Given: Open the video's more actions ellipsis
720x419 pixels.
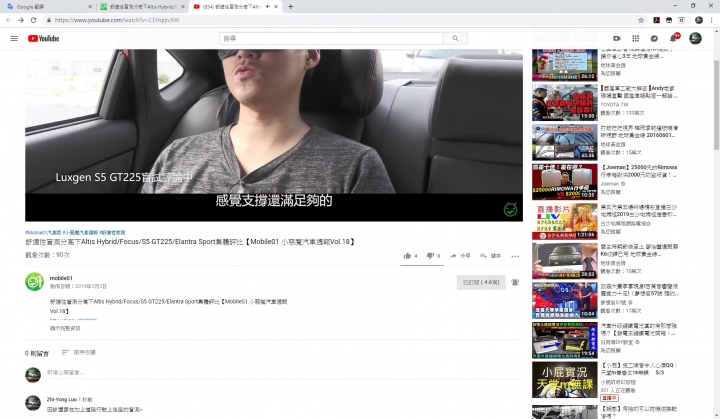Looking at the screenshot, I should point(515,256).
